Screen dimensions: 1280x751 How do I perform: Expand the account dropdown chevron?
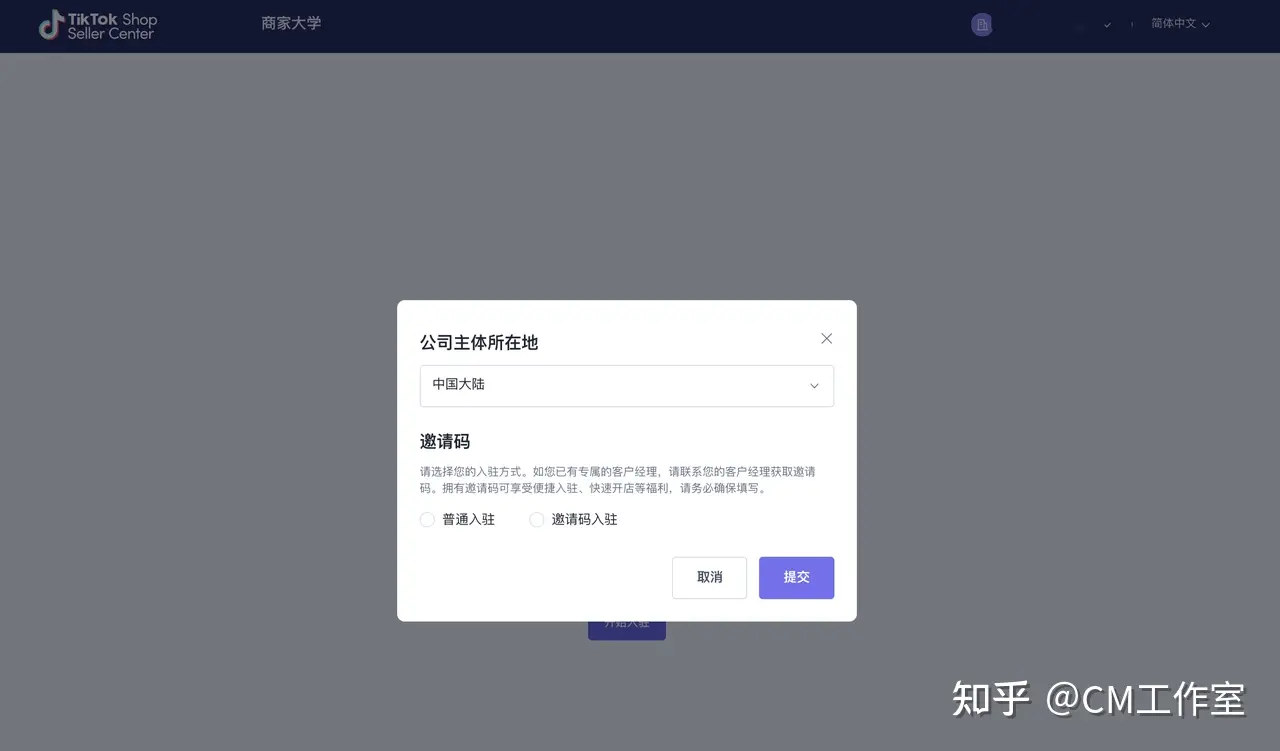pyautogui.click(x=1107, y=25)
